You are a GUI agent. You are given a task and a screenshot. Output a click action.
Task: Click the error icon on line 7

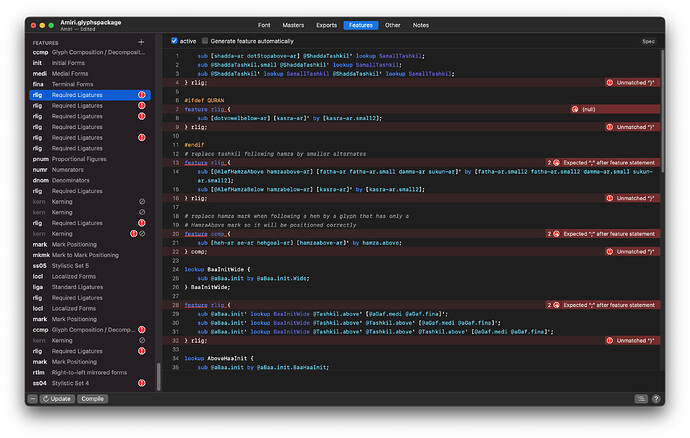click(x=575, y=108)
